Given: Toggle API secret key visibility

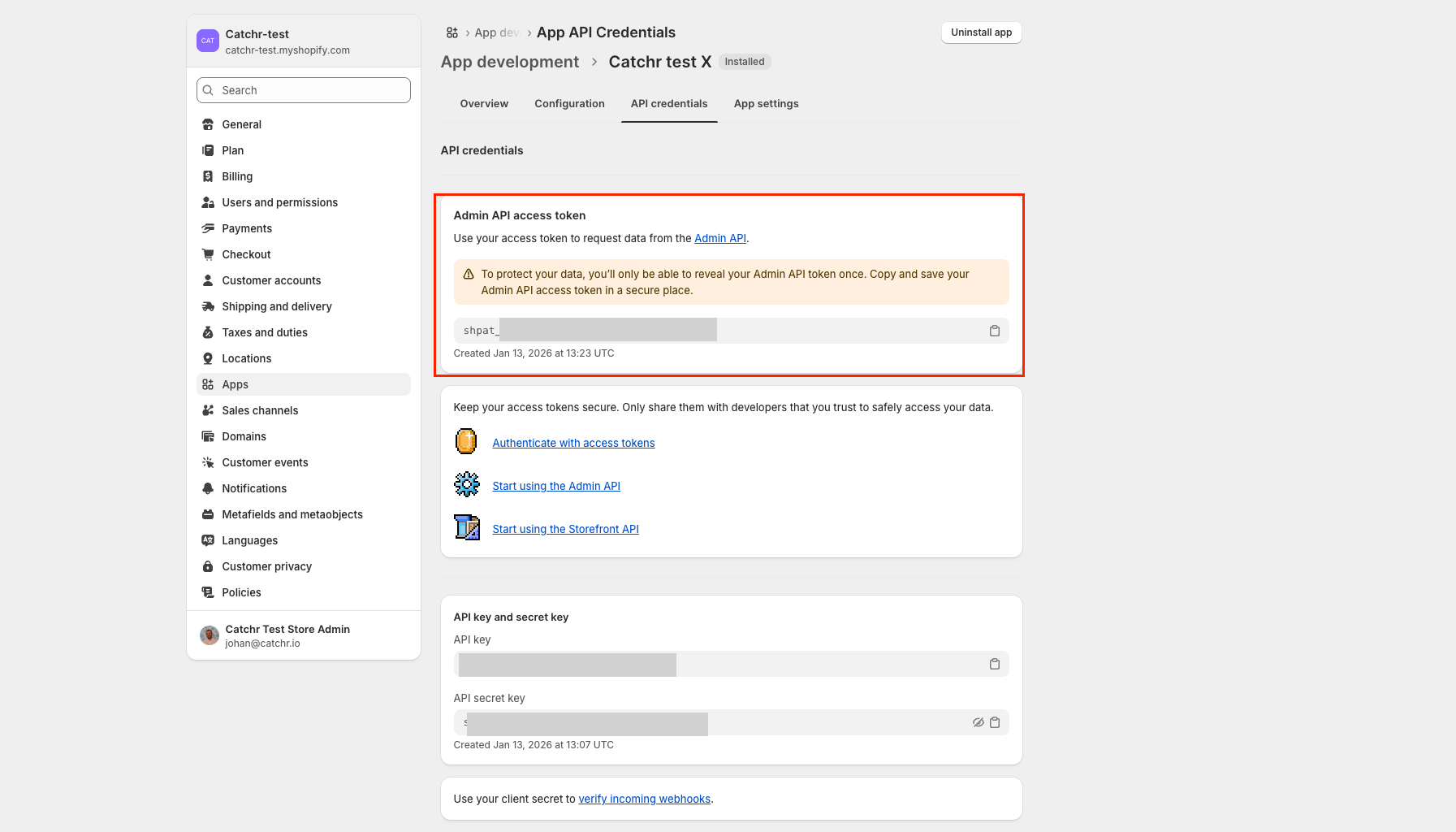Looking at the screenshot, I should [x=978, y=722].
